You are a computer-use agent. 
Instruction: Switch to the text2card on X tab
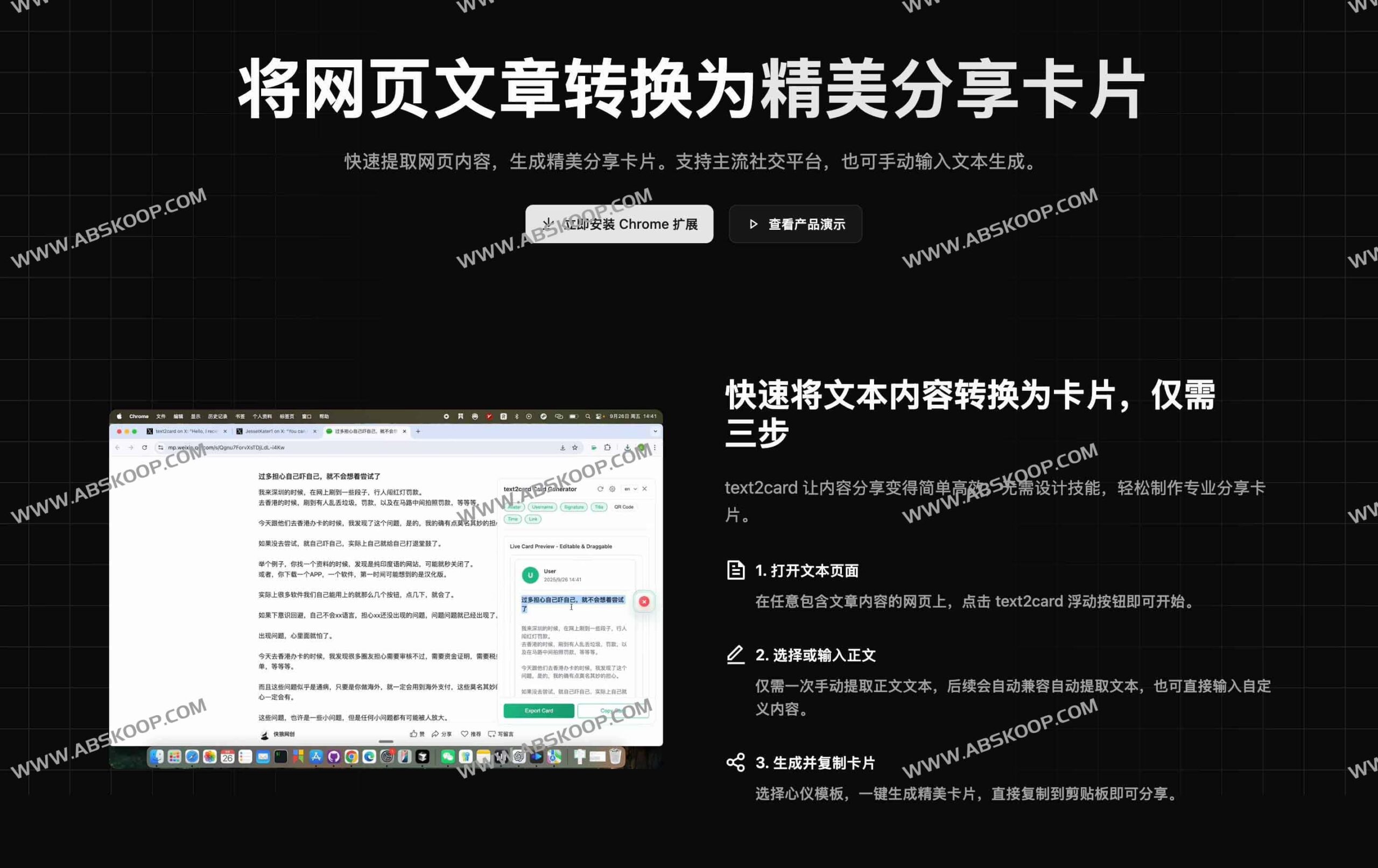click(185, 432)
